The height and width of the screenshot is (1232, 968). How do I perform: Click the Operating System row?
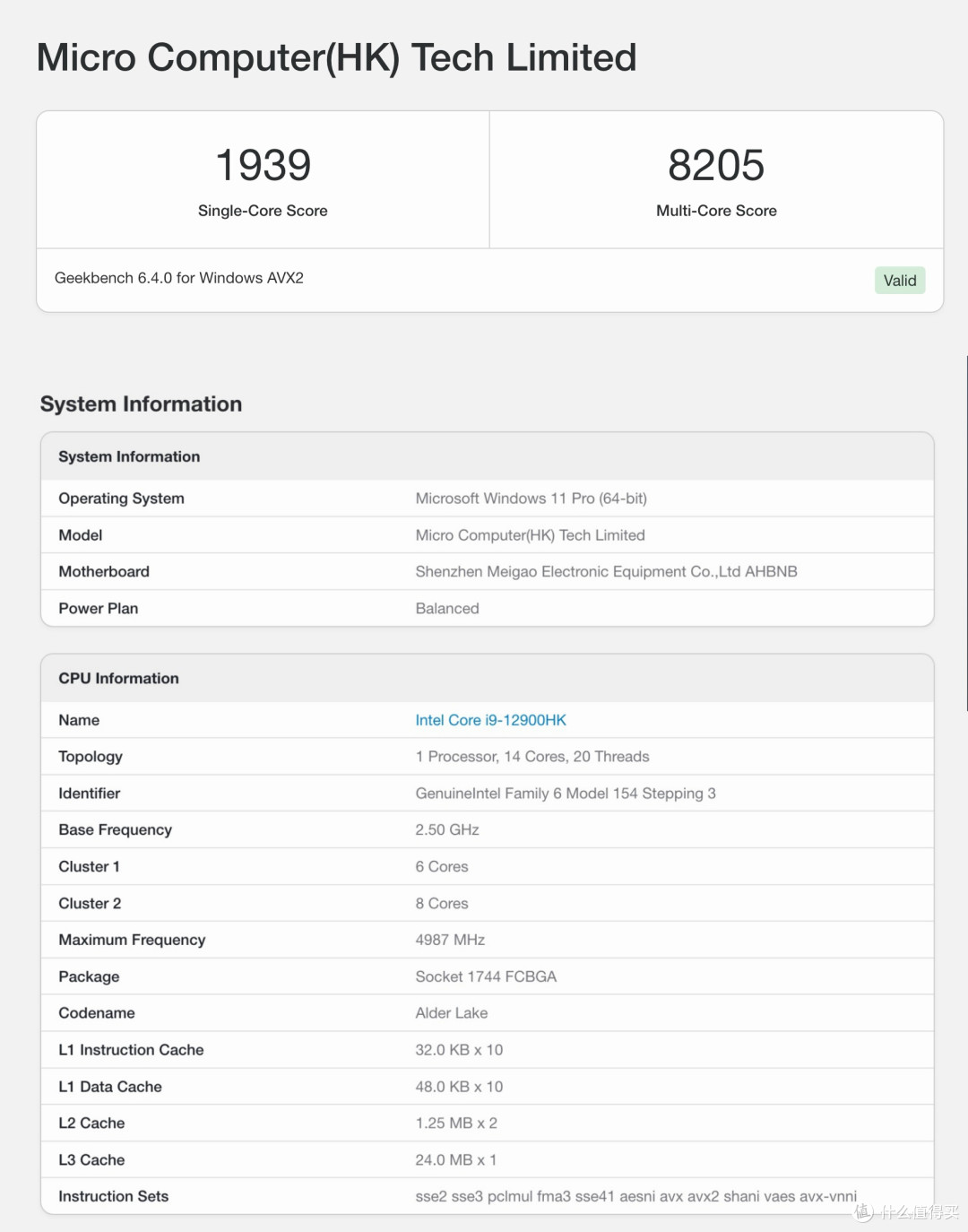tap(488, 499)
